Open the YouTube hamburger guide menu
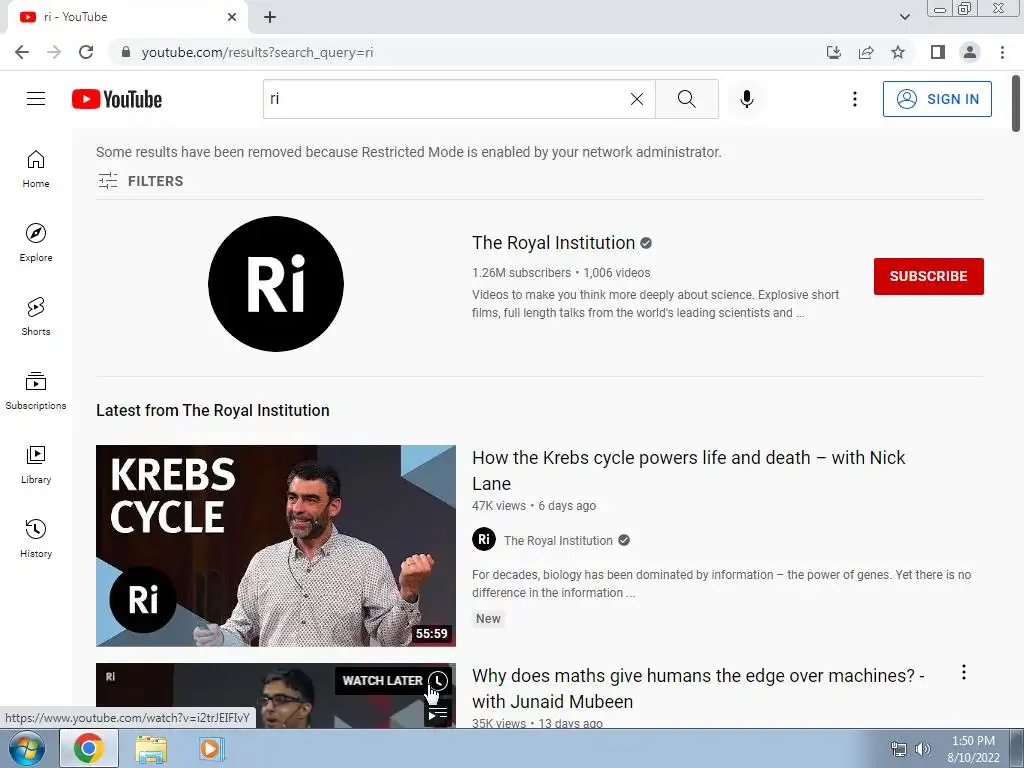Viewport: 1024px width, 768px height. pos(36,99)
